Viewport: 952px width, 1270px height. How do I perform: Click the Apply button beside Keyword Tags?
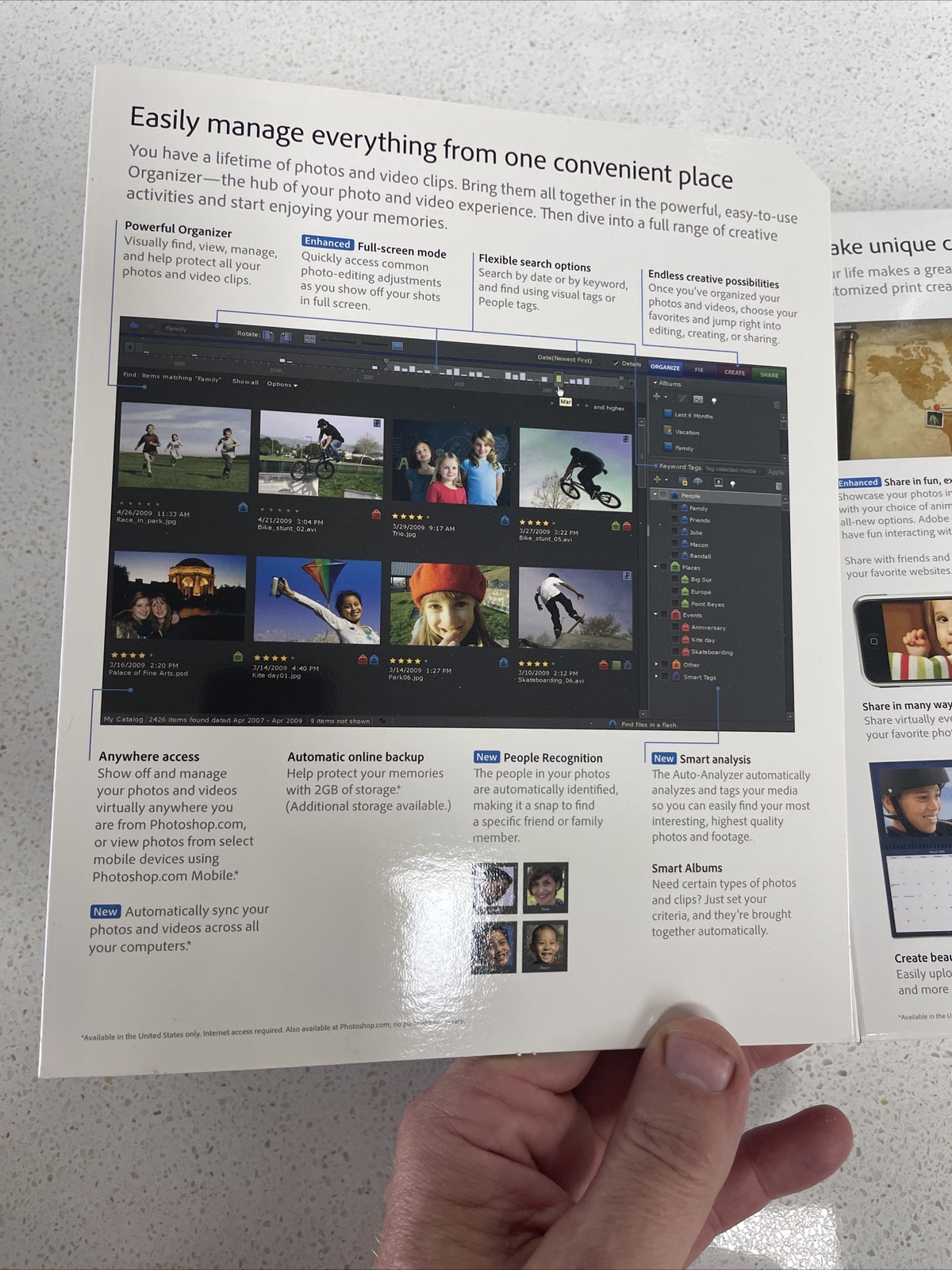pyautogui.click(x=776, y=472)
